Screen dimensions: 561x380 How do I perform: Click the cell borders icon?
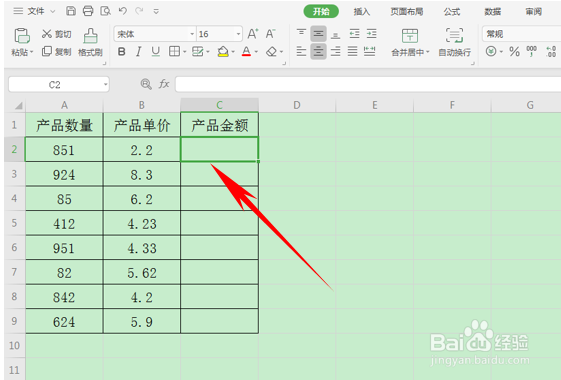click(174, 52)
